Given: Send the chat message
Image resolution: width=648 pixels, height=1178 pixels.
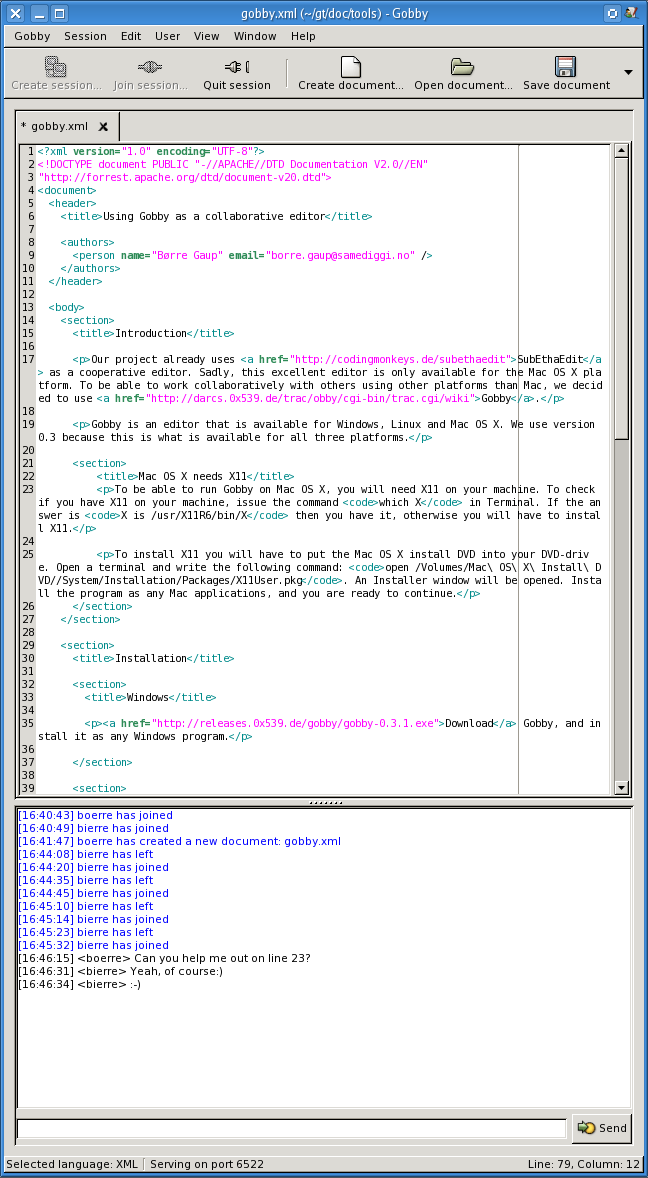Looking at the screenshot, I should [x=601, y=1128].
